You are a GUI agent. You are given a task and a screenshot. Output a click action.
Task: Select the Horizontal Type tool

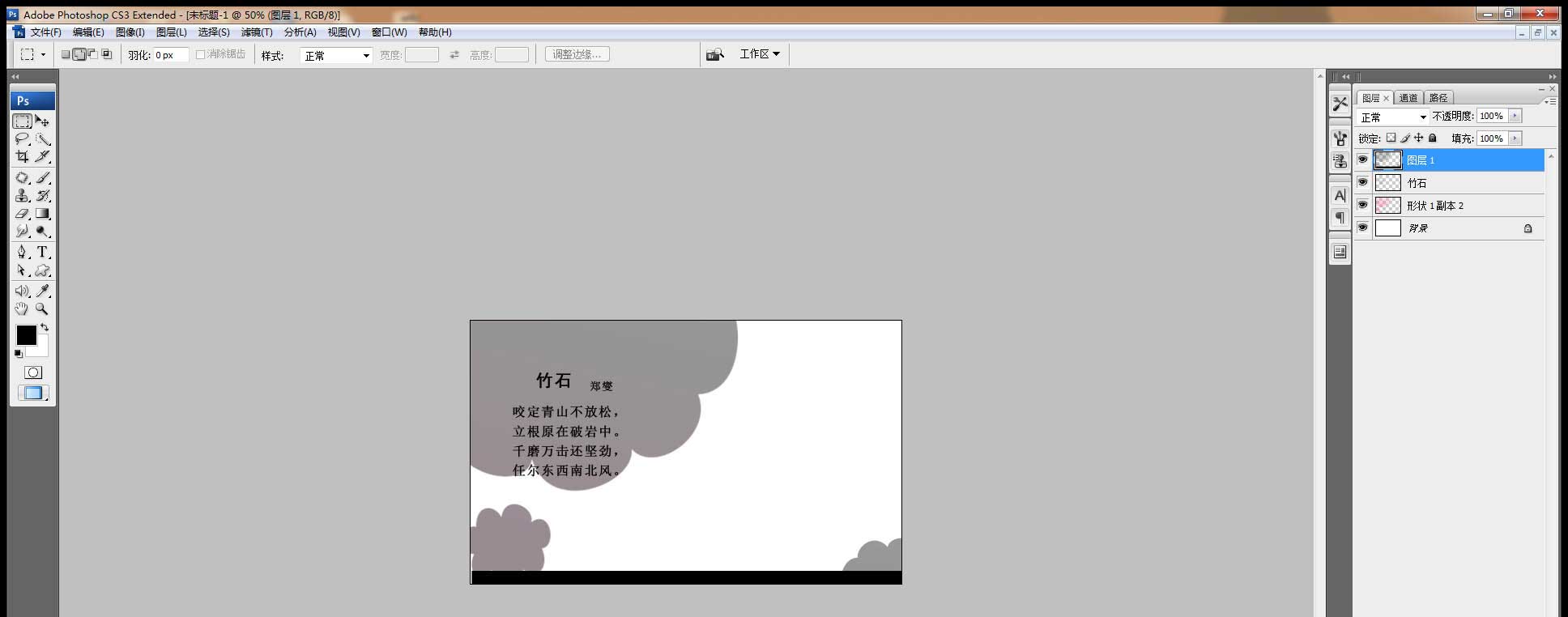click(43, 252)
